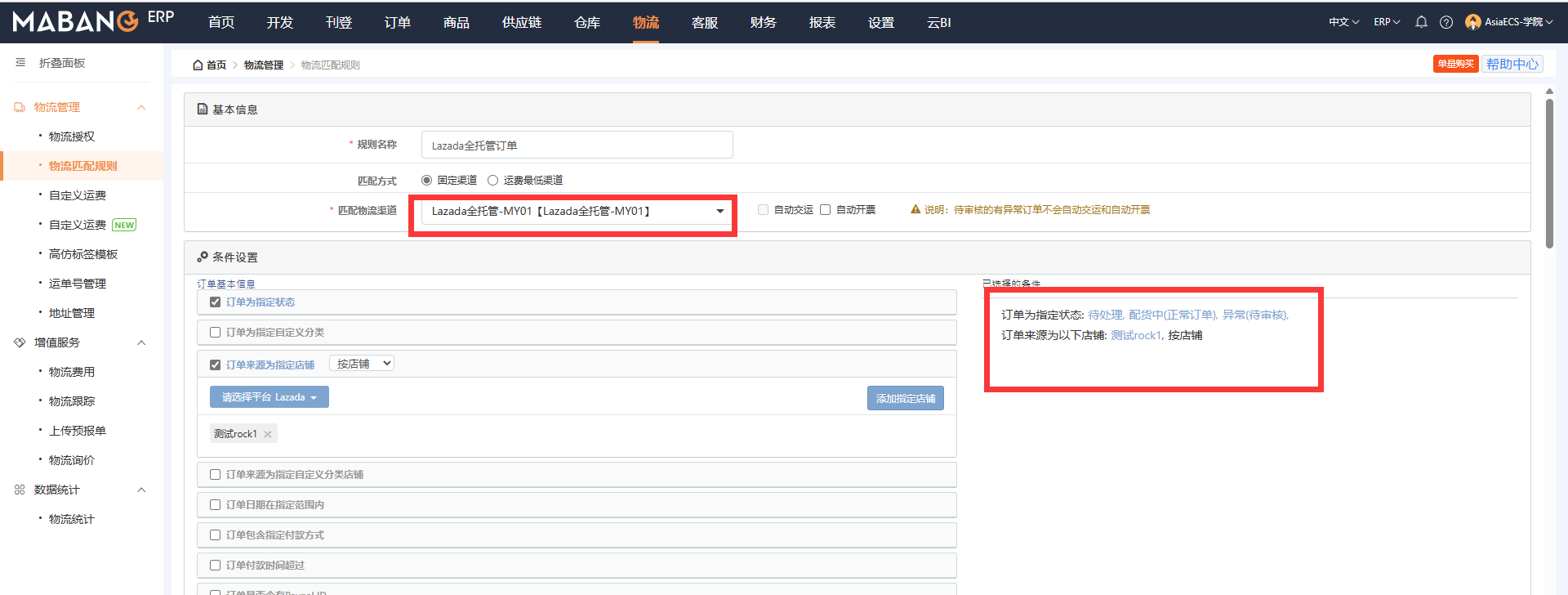Screen dimensions: 1568x595
Task: Click the 物流管理 breadcrumb link
Action: click(x=264, y=65)
